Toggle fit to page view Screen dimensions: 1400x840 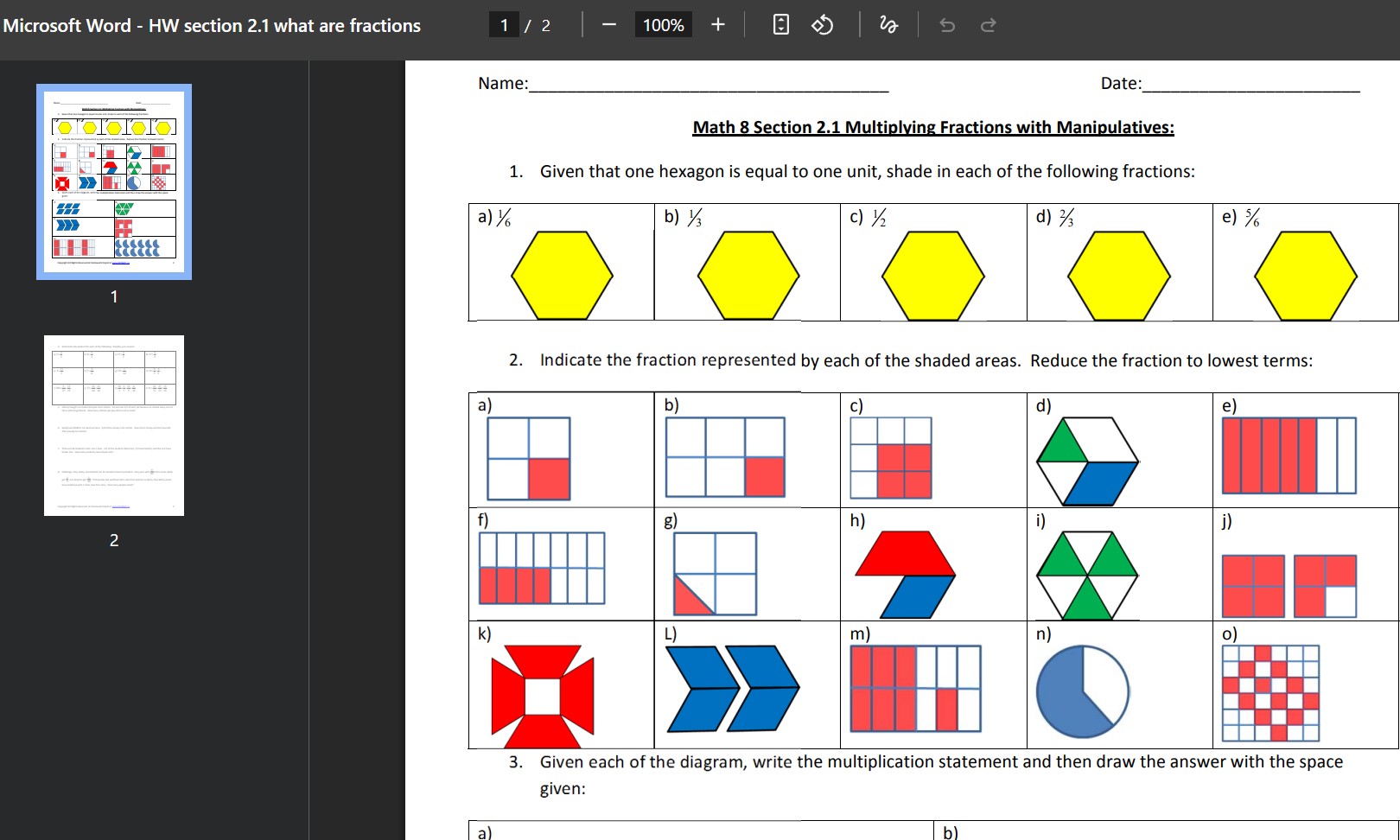[780, 25]
